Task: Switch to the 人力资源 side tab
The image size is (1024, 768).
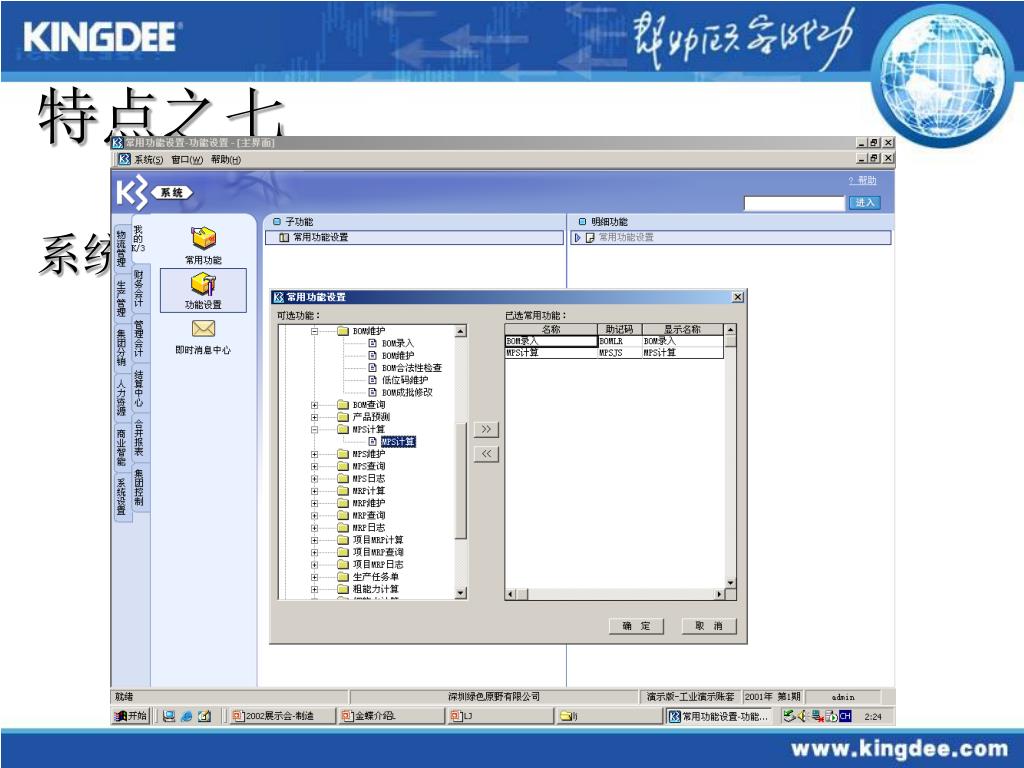Action: tap(121, 398)
